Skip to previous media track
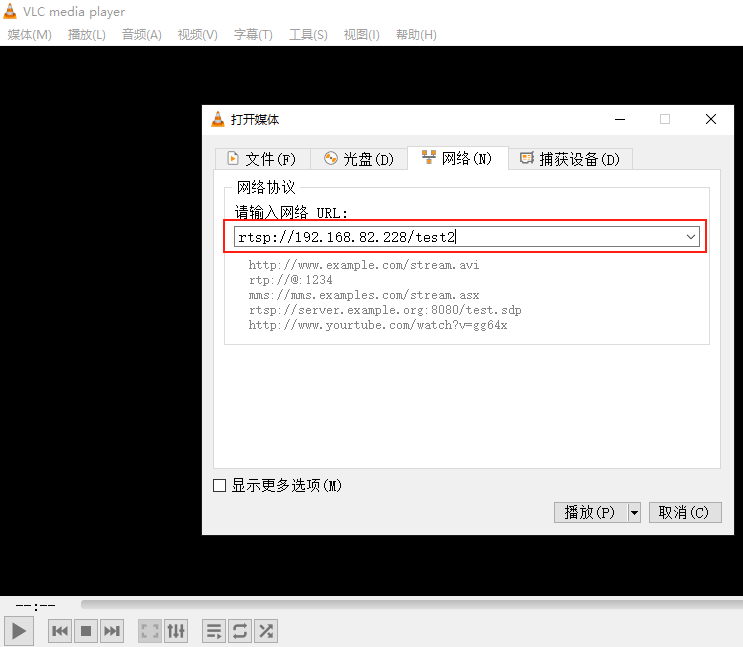 click(x=60, y=631)
